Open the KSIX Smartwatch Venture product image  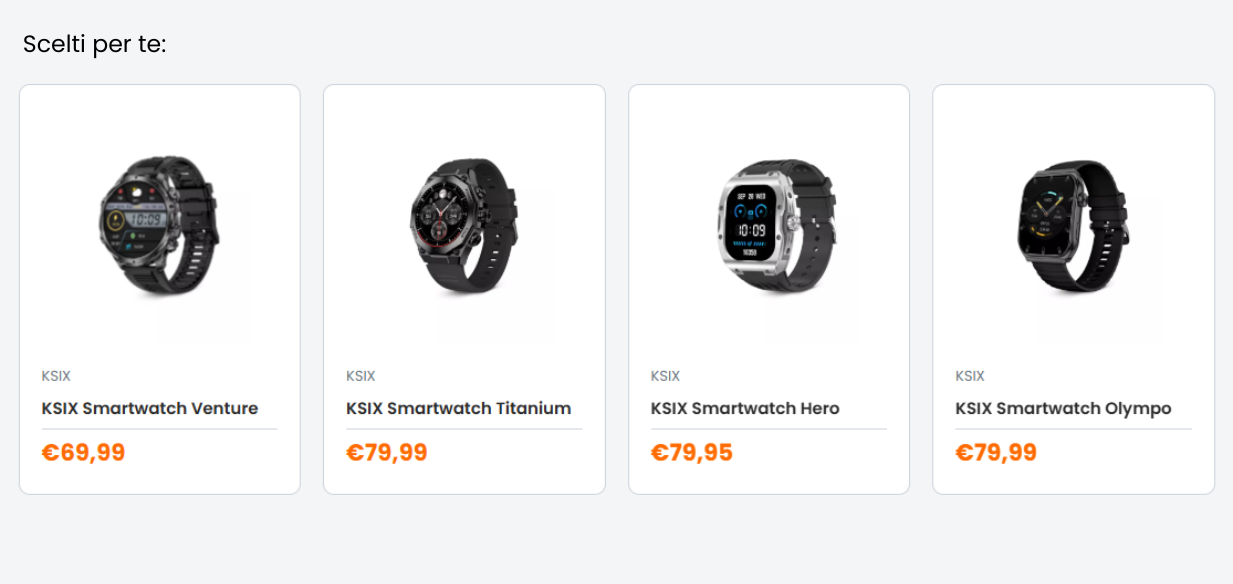tap(160, 225)
